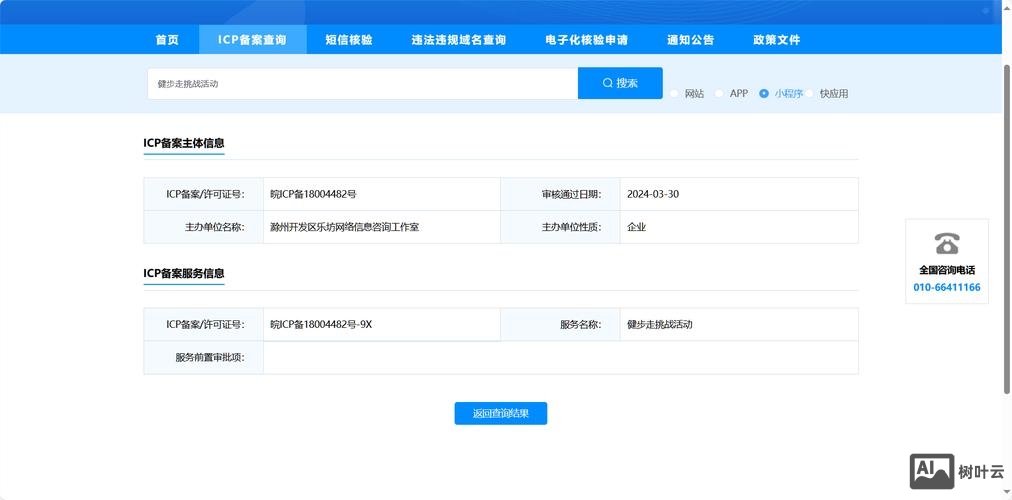Viewport: 1012px width, 500px height.
Task: Open the 通知公告 tab
Action: click(x=691, y=40)
